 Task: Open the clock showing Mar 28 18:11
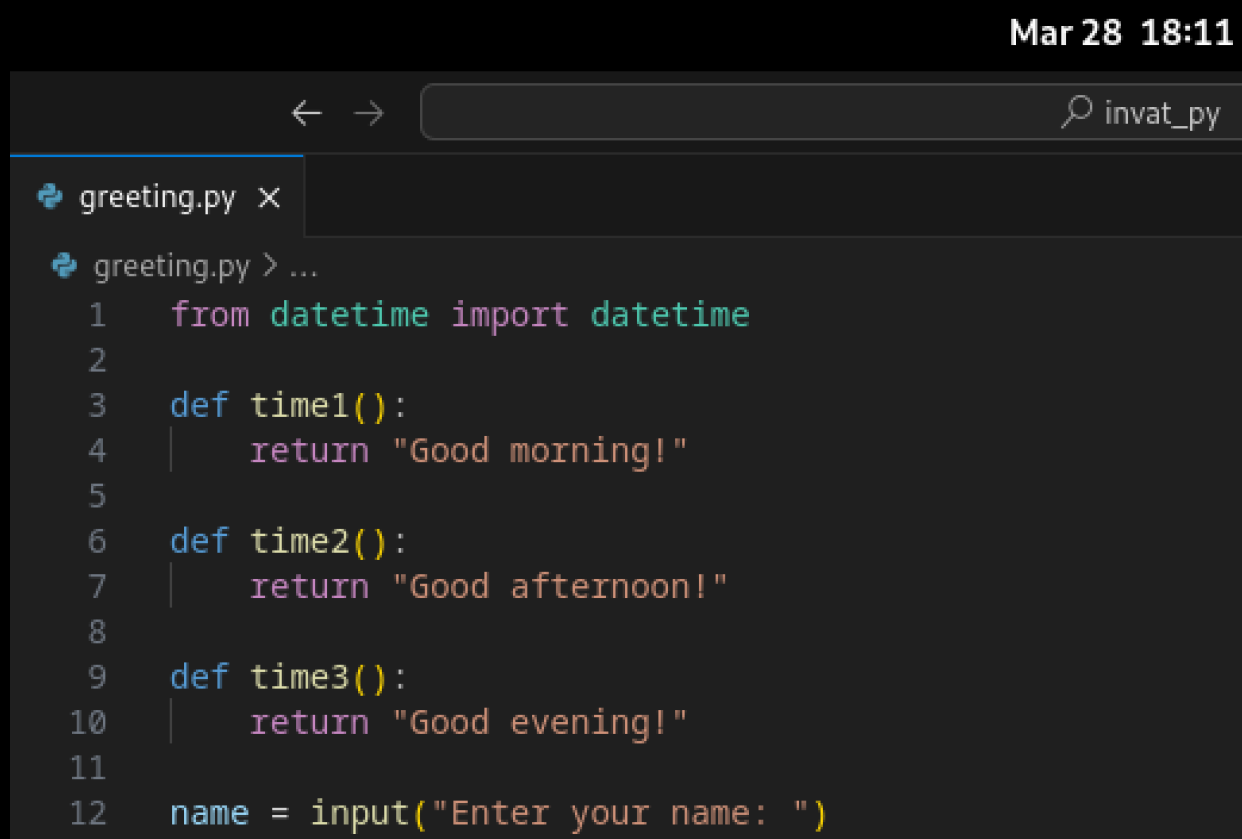(x=1121, y=33)
